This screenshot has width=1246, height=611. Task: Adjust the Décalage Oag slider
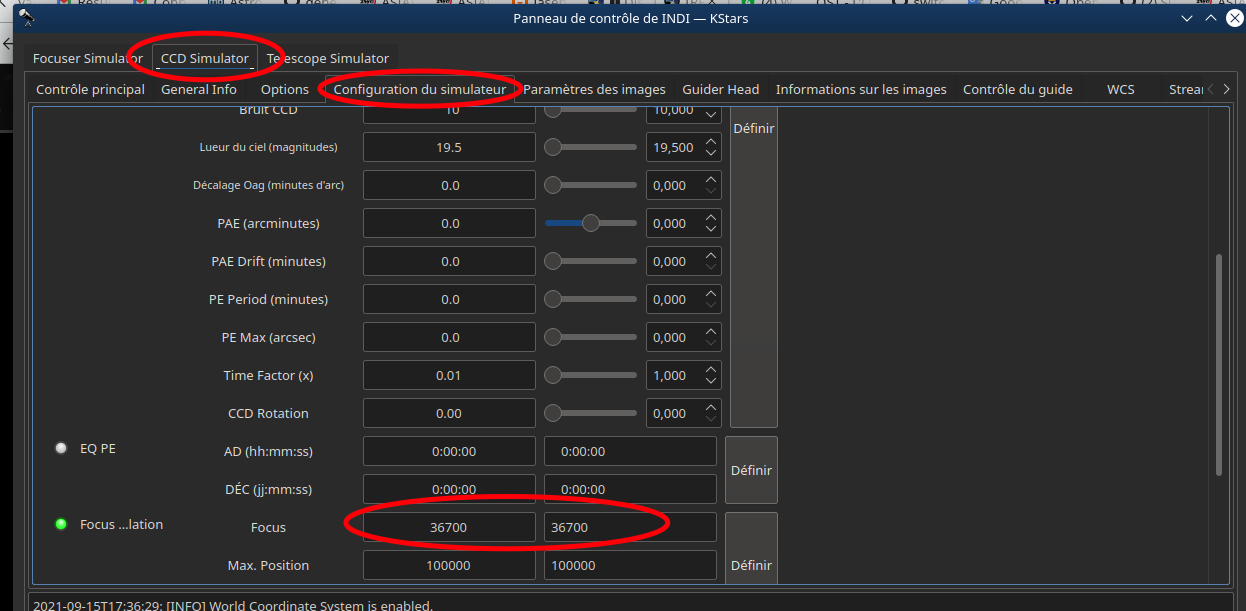tap(590, 185)
